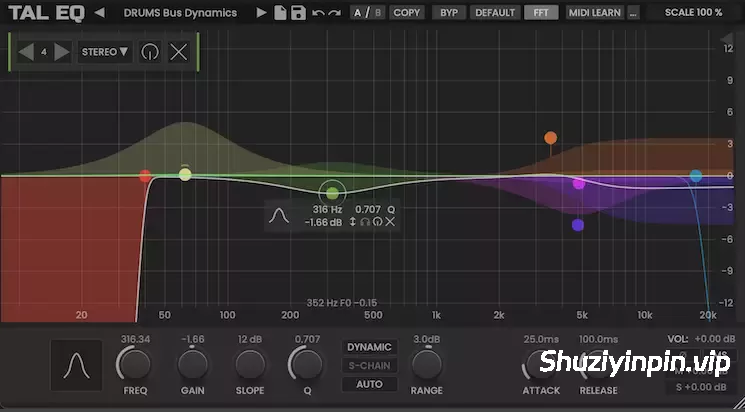Click the S +0.00 dB side gain field
Image resolution: width=745 pixels, height=412 pixels.
[701, 387]
